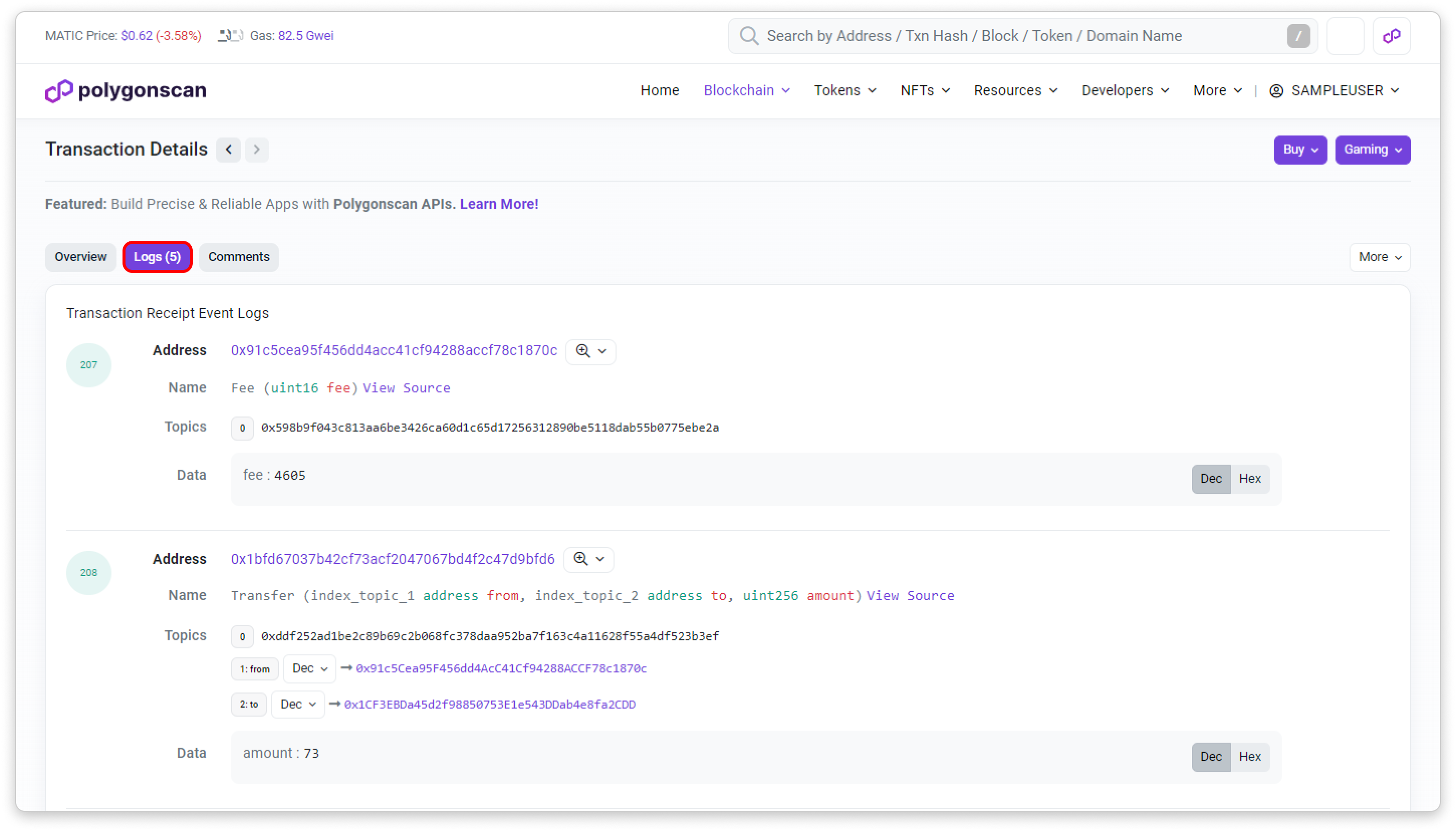Click the polygonscan logo
Screen dimensions: 1456x831
(x=126, y=90)
